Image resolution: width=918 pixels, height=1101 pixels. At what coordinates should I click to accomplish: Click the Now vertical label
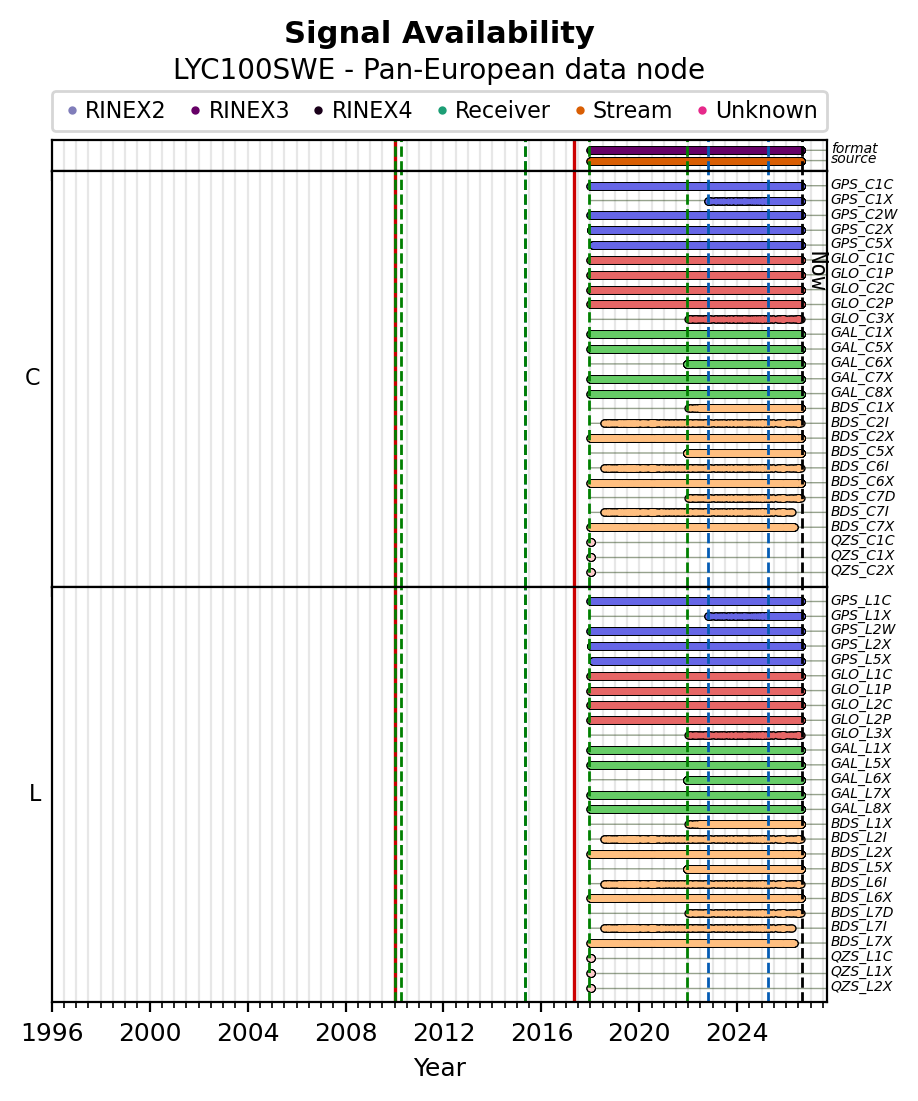(819, 271)
